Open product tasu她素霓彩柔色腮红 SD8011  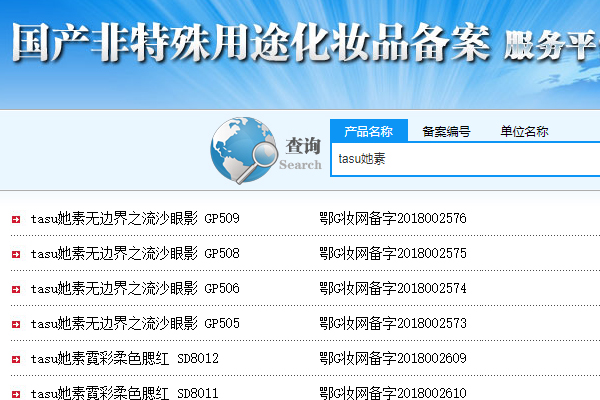pos(125,393)
